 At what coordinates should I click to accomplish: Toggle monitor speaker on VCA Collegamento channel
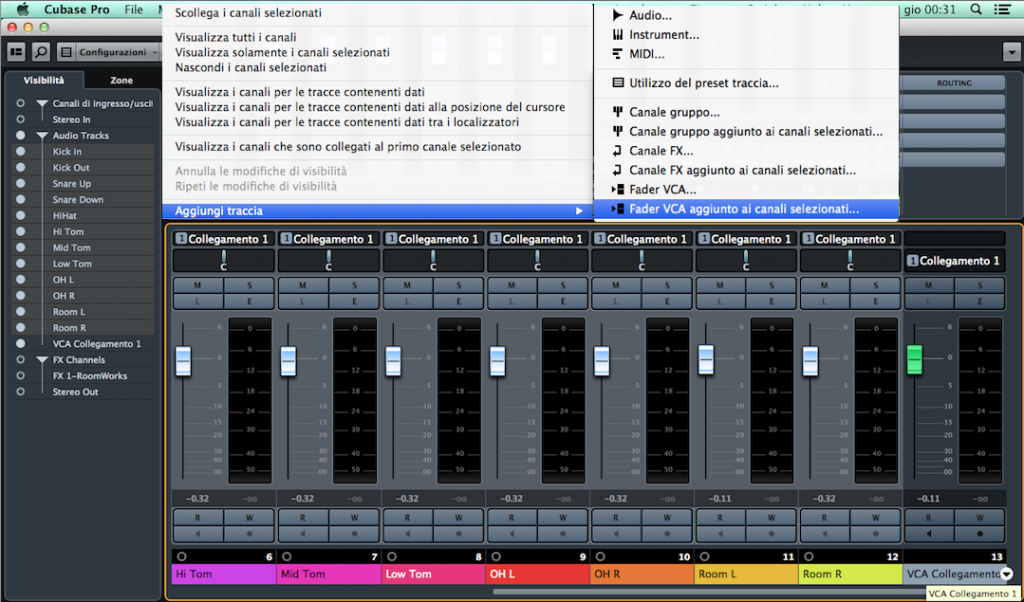pyautogui.click(x=928, y=533)
